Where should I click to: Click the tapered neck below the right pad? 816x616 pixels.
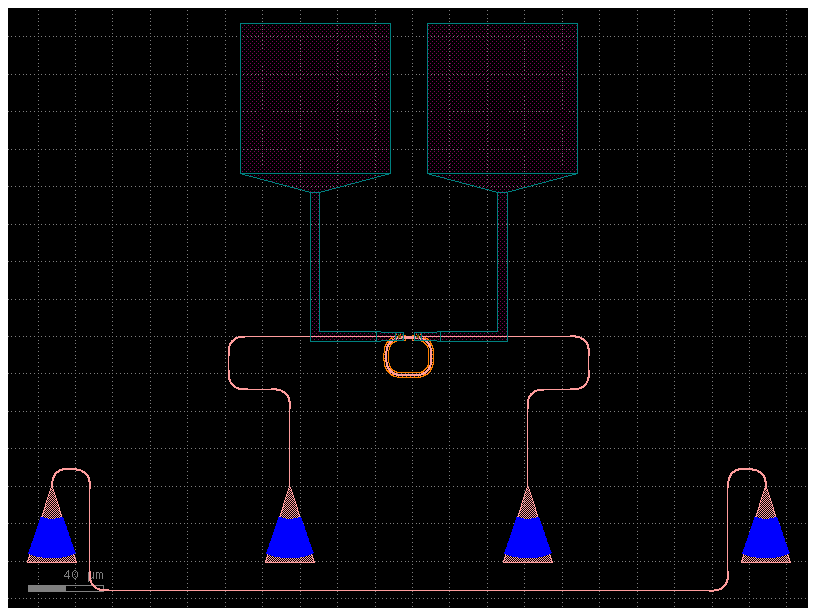click(x=502, y=185)
